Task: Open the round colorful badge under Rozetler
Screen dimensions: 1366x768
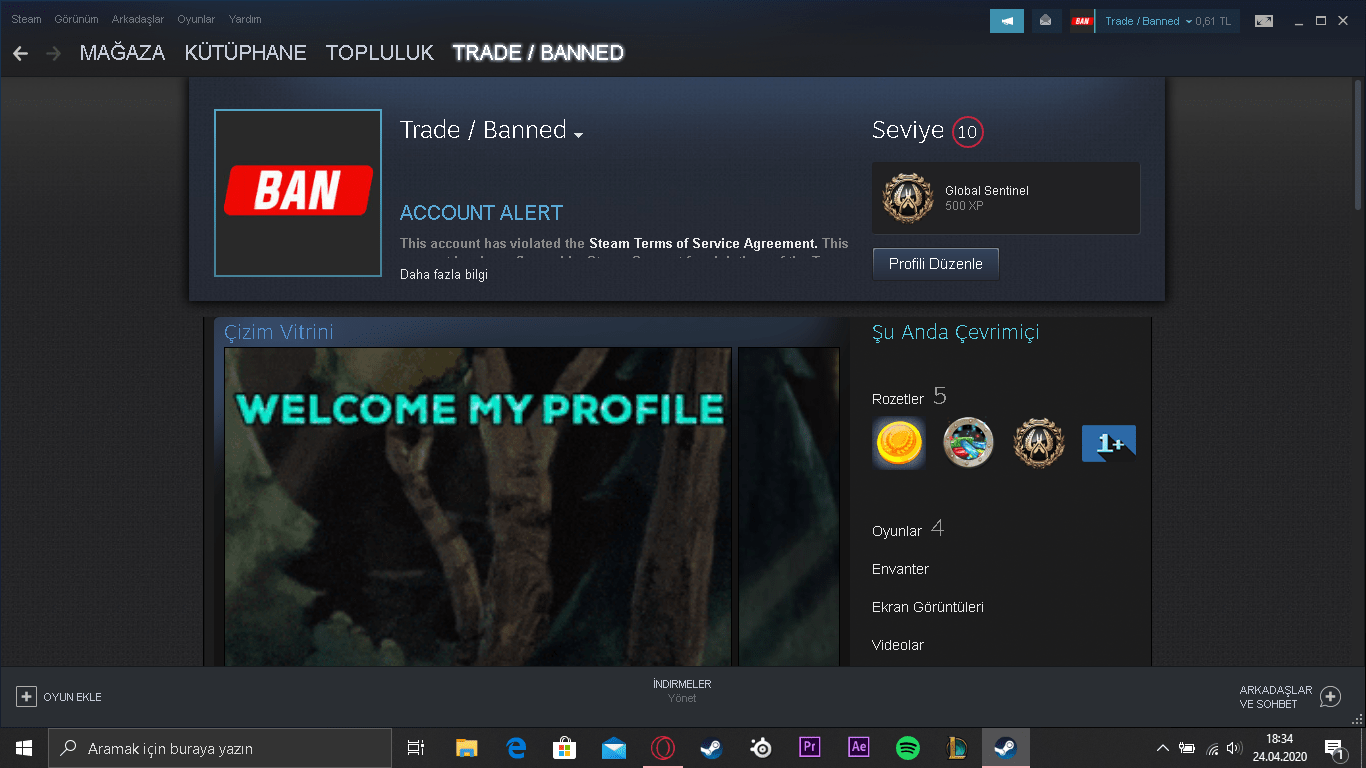Action: (x=968, y=443)
